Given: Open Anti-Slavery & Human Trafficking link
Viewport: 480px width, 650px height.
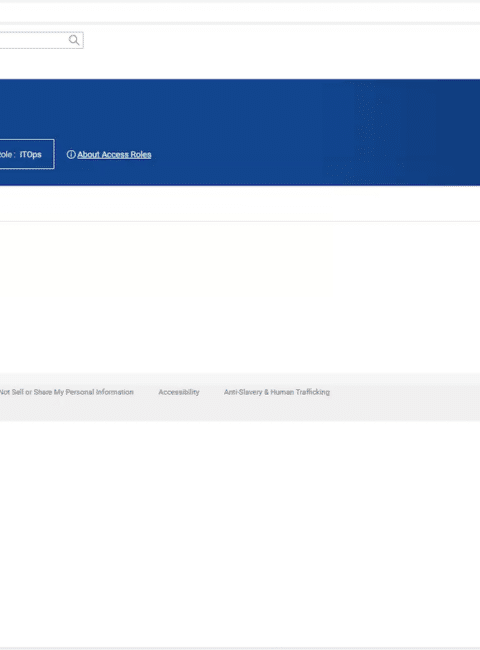Looking at the screenshot, I should point(277,392).
